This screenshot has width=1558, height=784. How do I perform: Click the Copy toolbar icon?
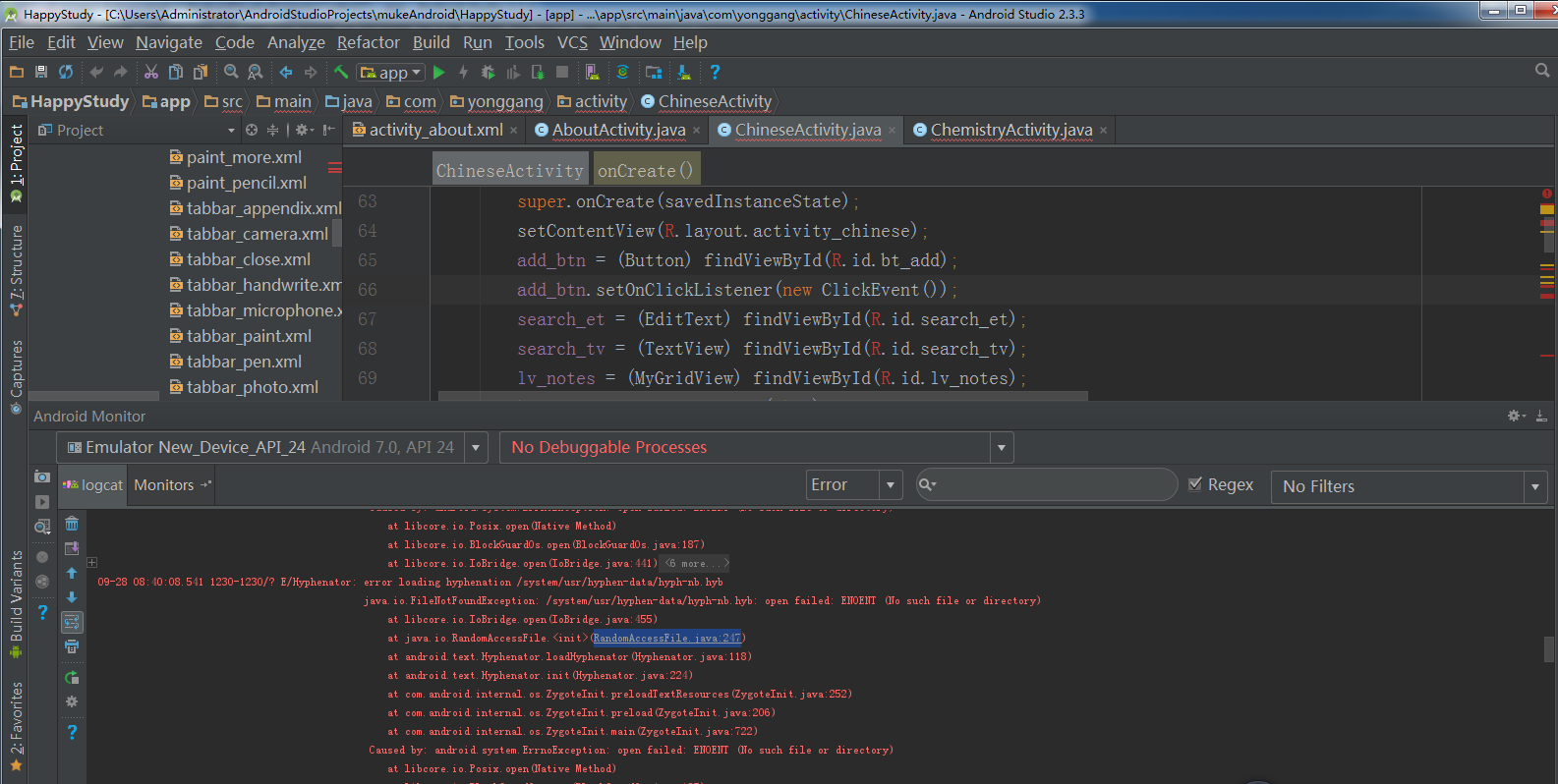click(176, 72)
